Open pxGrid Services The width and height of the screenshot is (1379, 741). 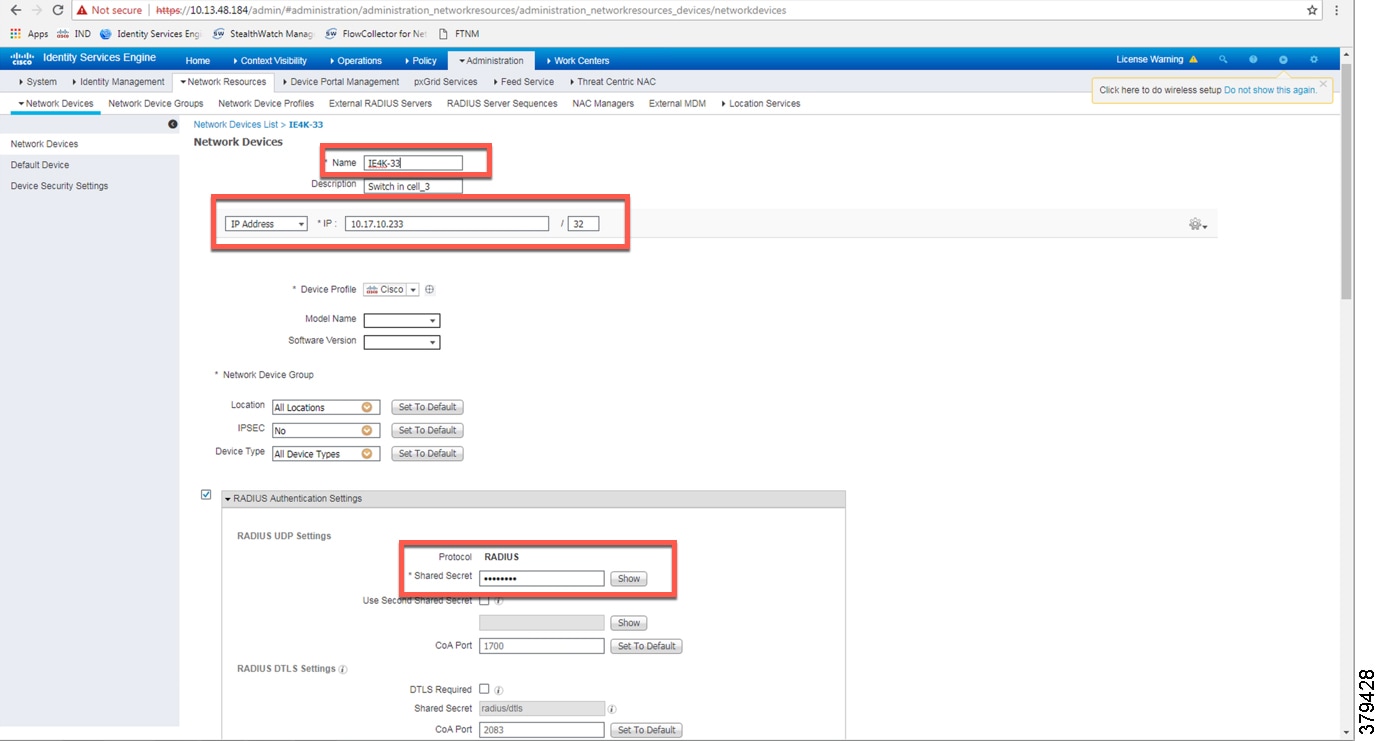pyautogui.click(x=446, y=82)
